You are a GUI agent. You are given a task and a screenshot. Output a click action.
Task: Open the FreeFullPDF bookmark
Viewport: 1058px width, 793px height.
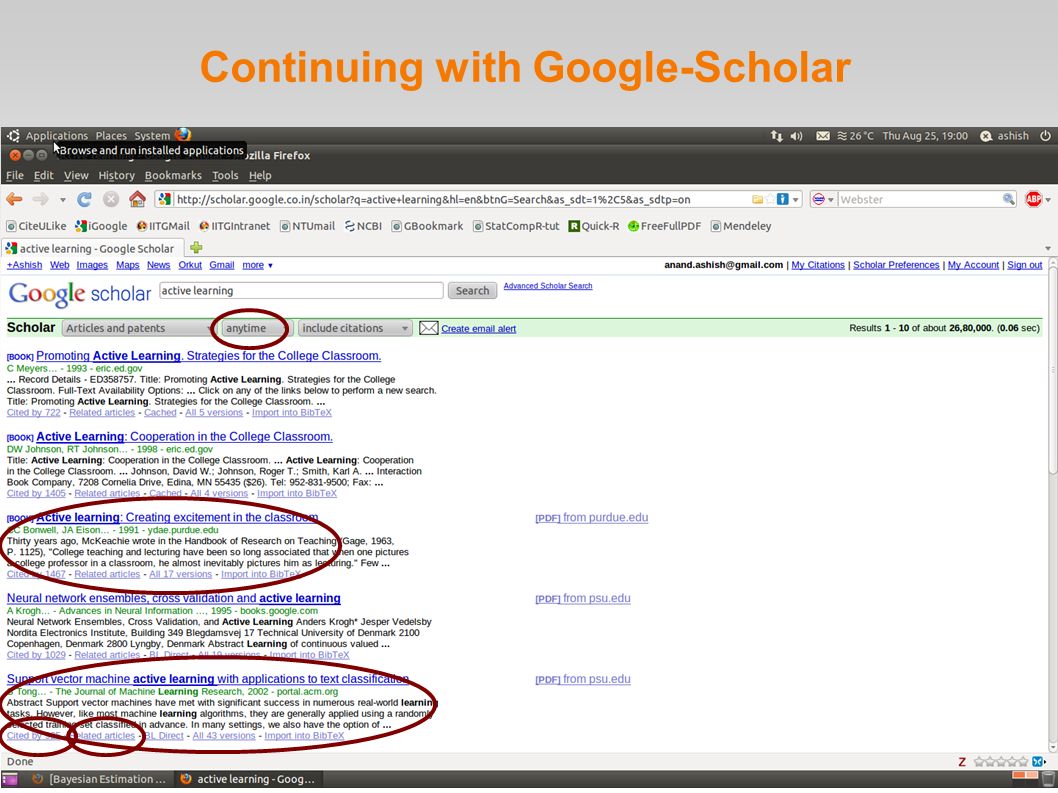point(665,226)
